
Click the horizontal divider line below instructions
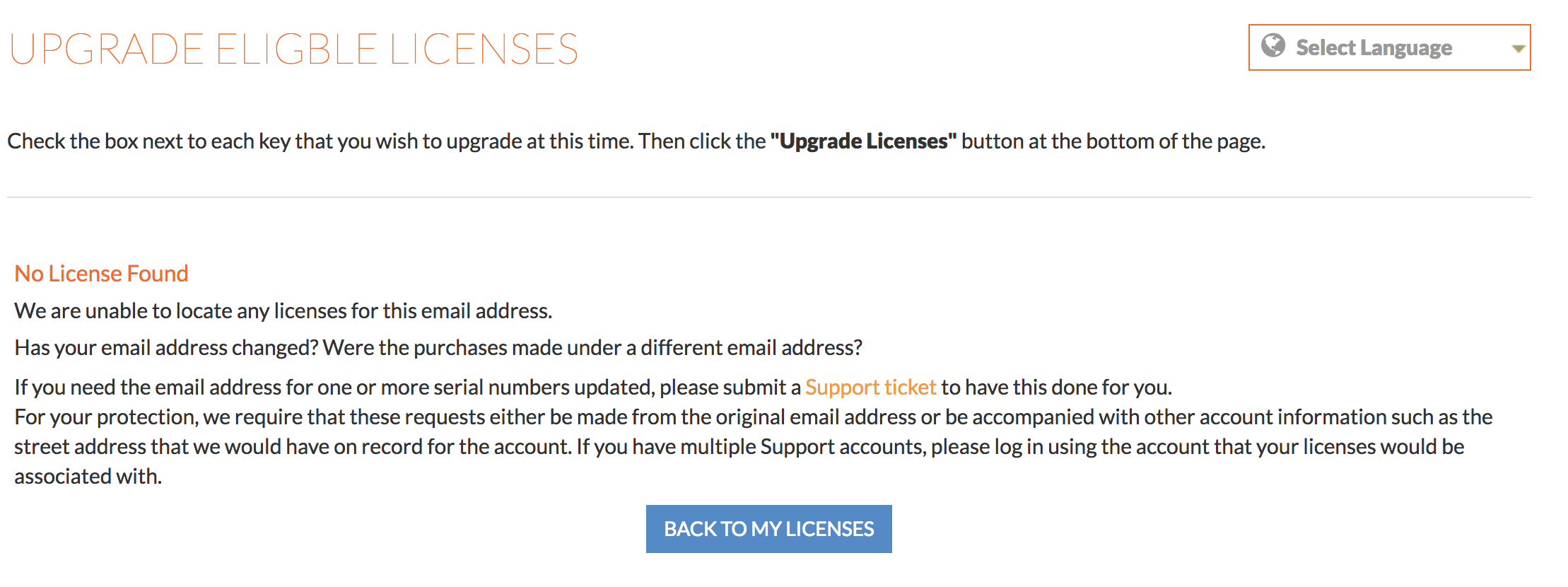point(768,197)
